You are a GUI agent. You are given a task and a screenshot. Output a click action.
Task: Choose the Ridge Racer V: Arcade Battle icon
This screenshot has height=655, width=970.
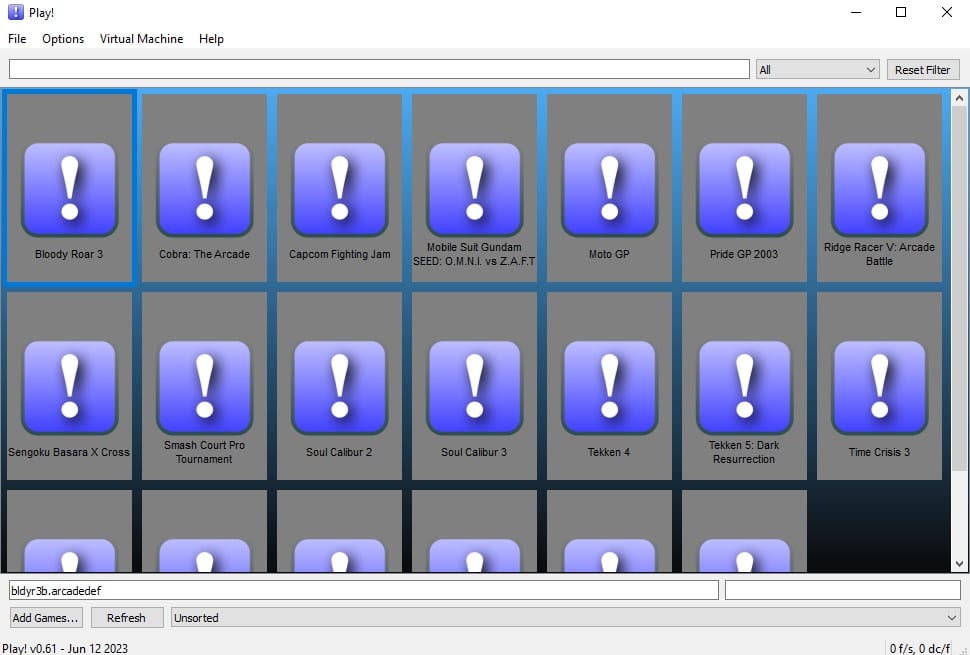tap(880, 189)
